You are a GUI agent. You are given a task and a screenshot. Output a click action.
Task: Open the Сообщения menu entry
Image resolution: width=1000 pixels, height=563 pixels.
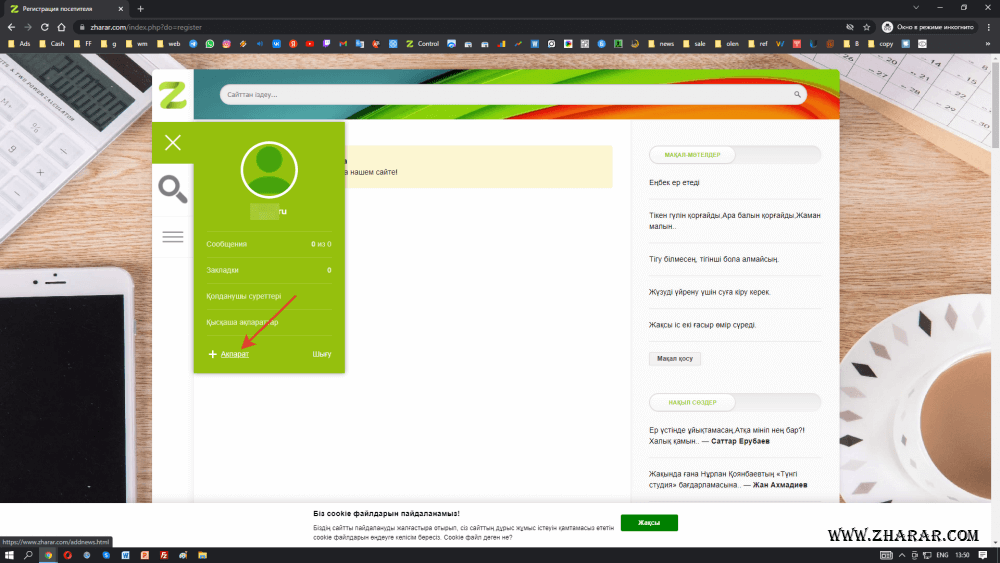tap(227, 244)
